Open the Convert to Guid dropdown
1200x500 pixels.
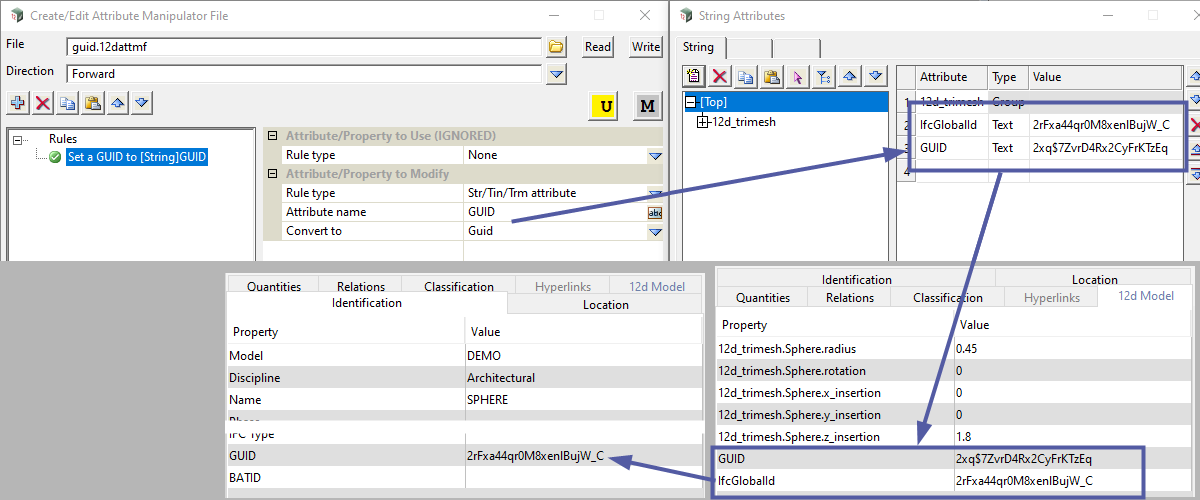[x=655, y=231]
